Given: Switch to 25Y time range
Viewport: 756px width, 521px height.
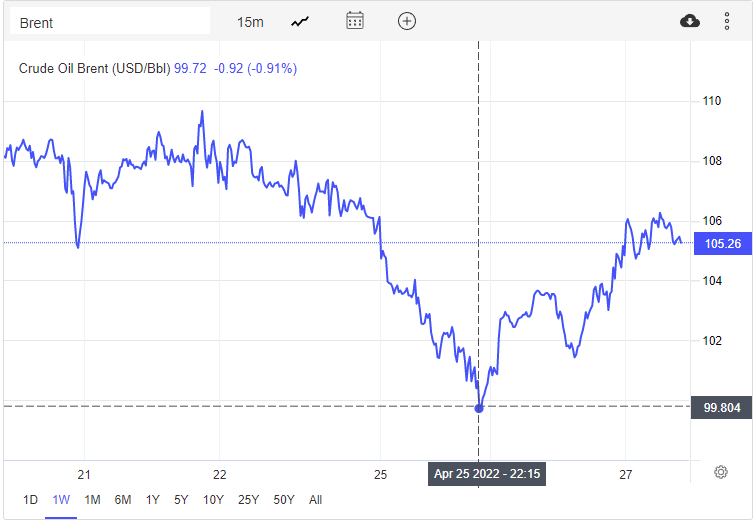Looking at the screenshot, I should coord(248,500).
